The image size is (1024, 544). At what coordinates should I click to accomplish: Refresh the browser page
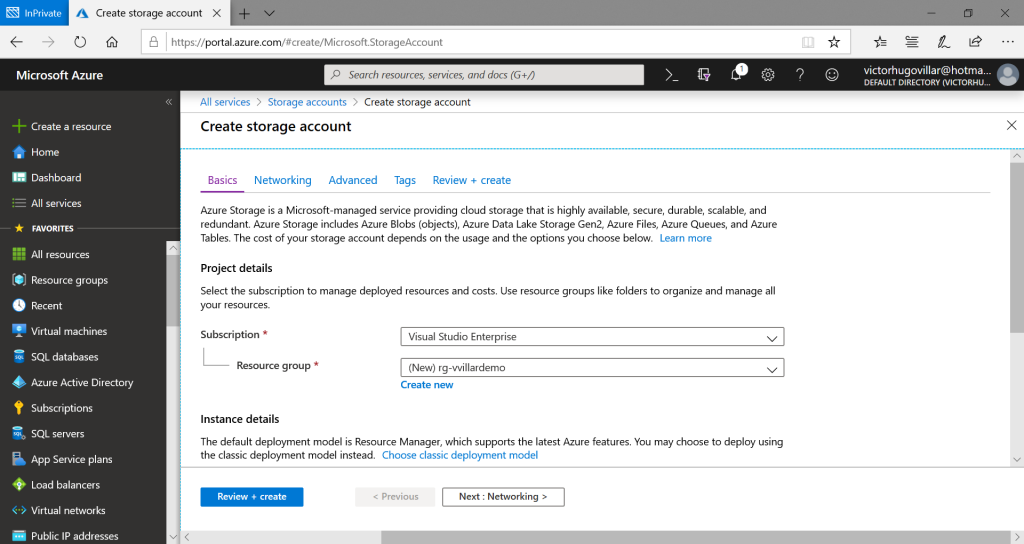80,42
